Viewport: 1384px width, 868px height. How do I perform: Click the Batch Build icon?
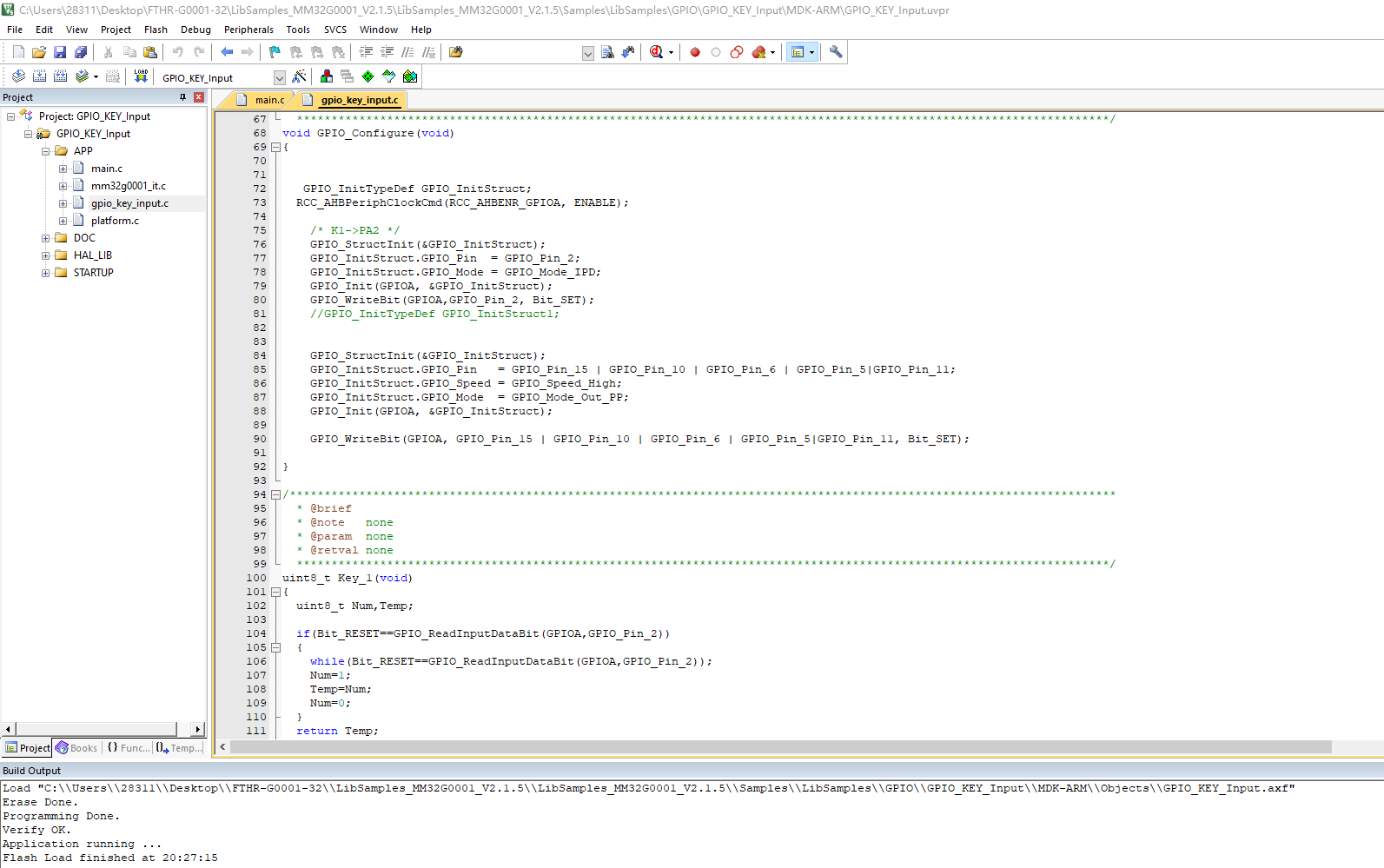coord(82,76)
